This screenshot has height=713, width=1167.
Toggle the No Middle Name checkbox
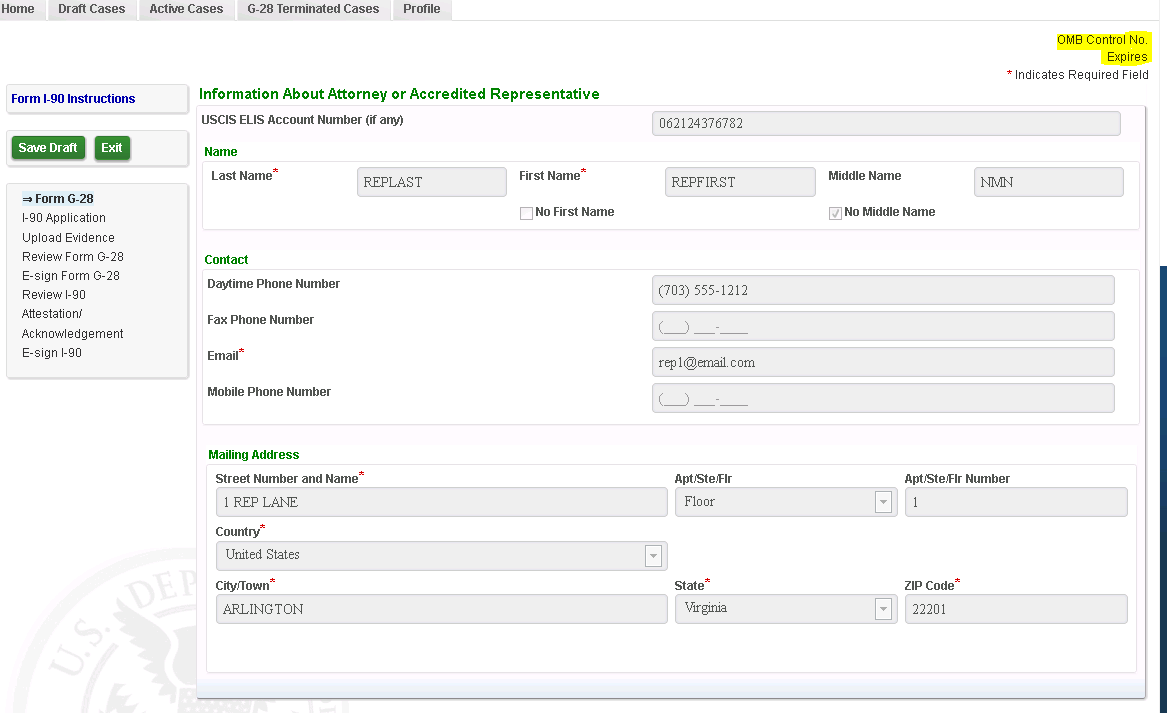click(835, 213)
